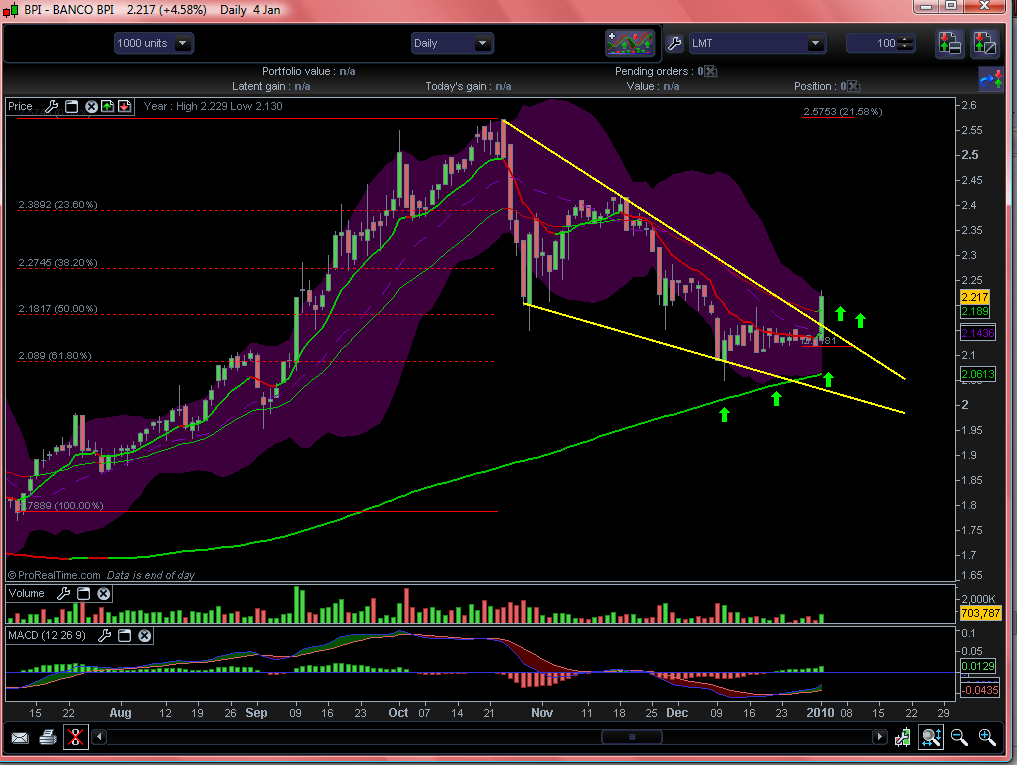The height and width of the screenshot is (765, 1017).
Task: Zoom in with the plus magnifier
Action: pos(987,738)
